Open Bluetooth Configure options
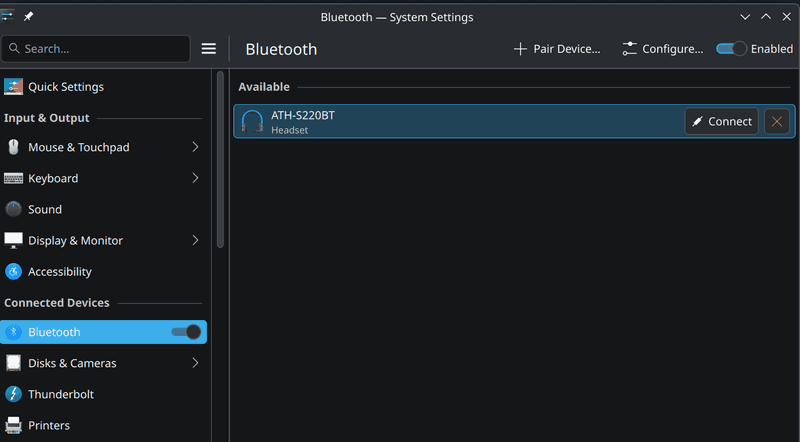Screen dimensions: 800x442 (662, 49)
